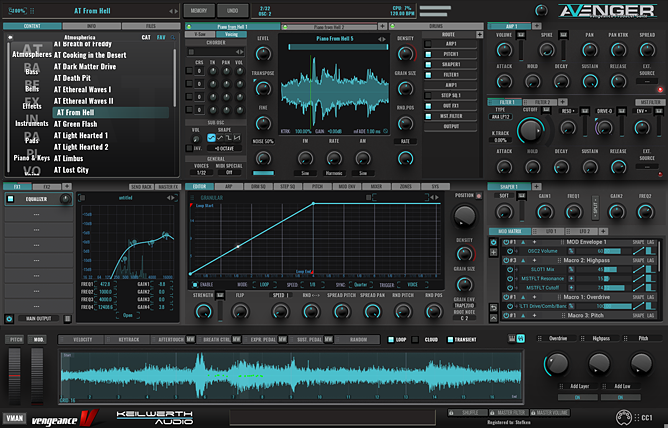Switch to the ARP editor tab
This screenshot has width=668, height=428.
point(229,187)
